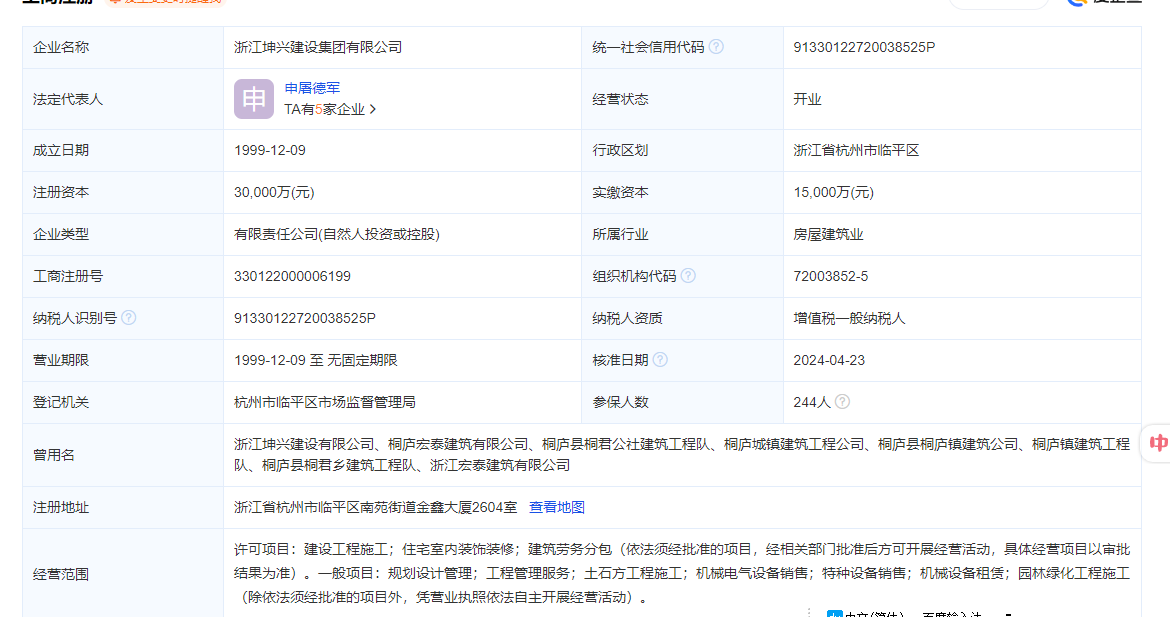This screenshot has width=1170, height=617.
Task: Click help icon beside 纳税人识别号
Action: point(128,318)
